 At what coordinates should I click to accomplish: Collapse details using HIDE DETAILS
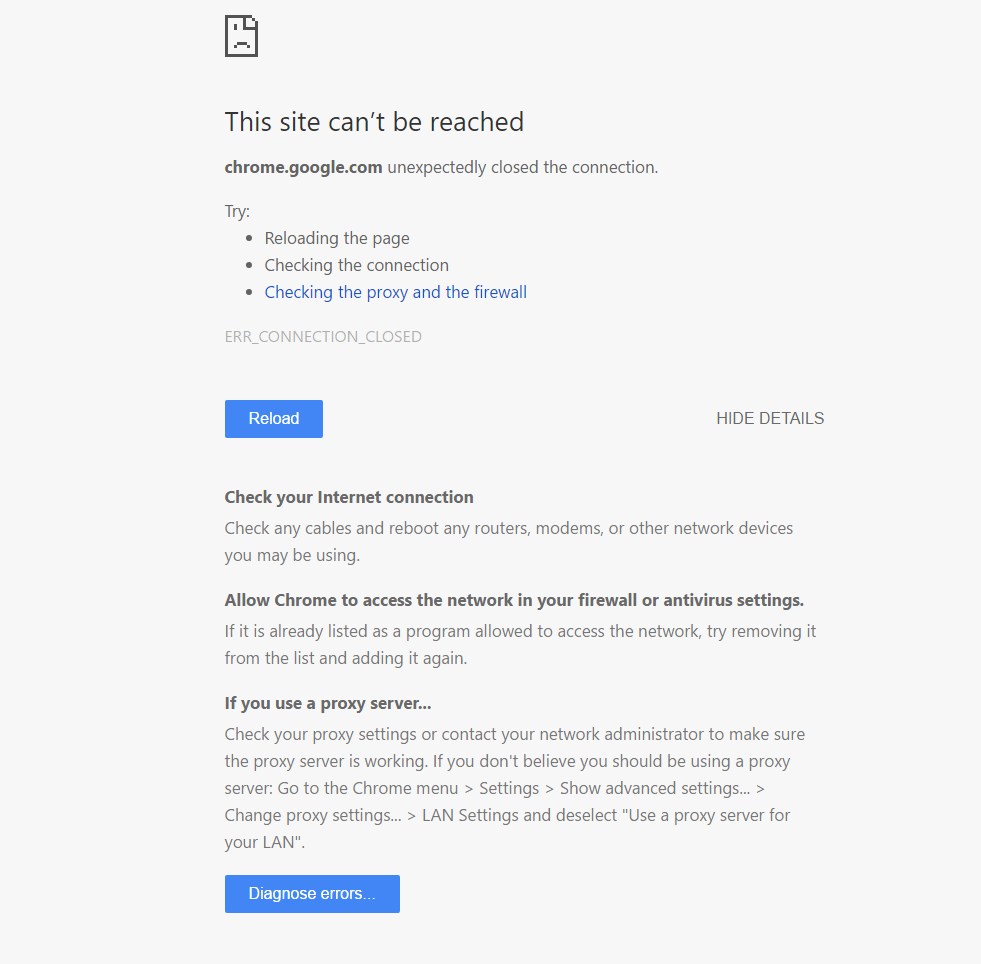(769, 419)
